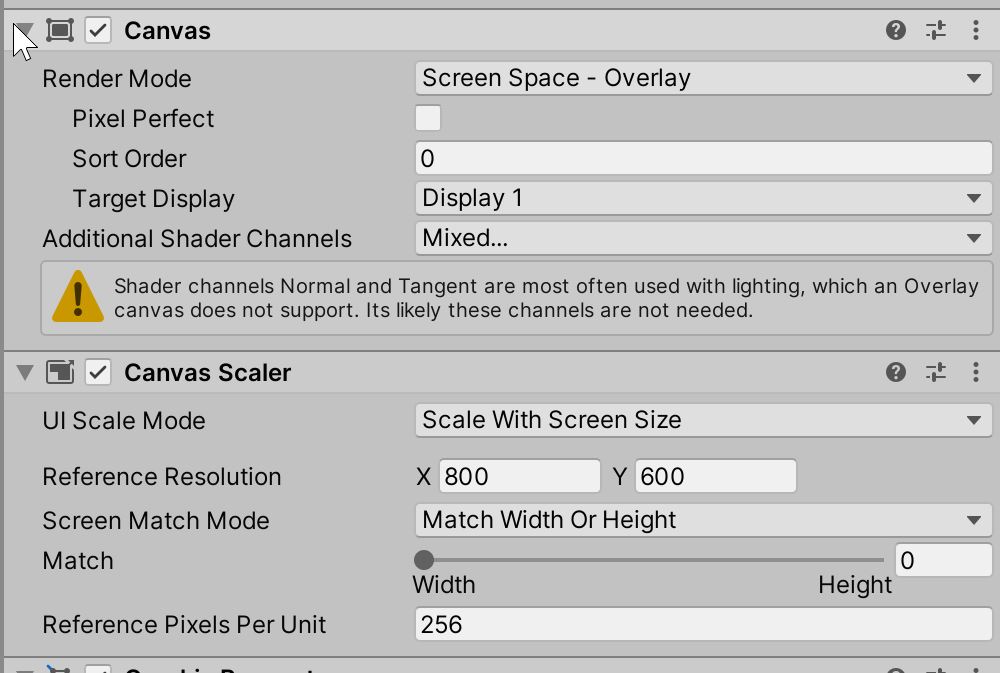
Task: Open the Render Mode dropdown
Action: tap(700, 78)
